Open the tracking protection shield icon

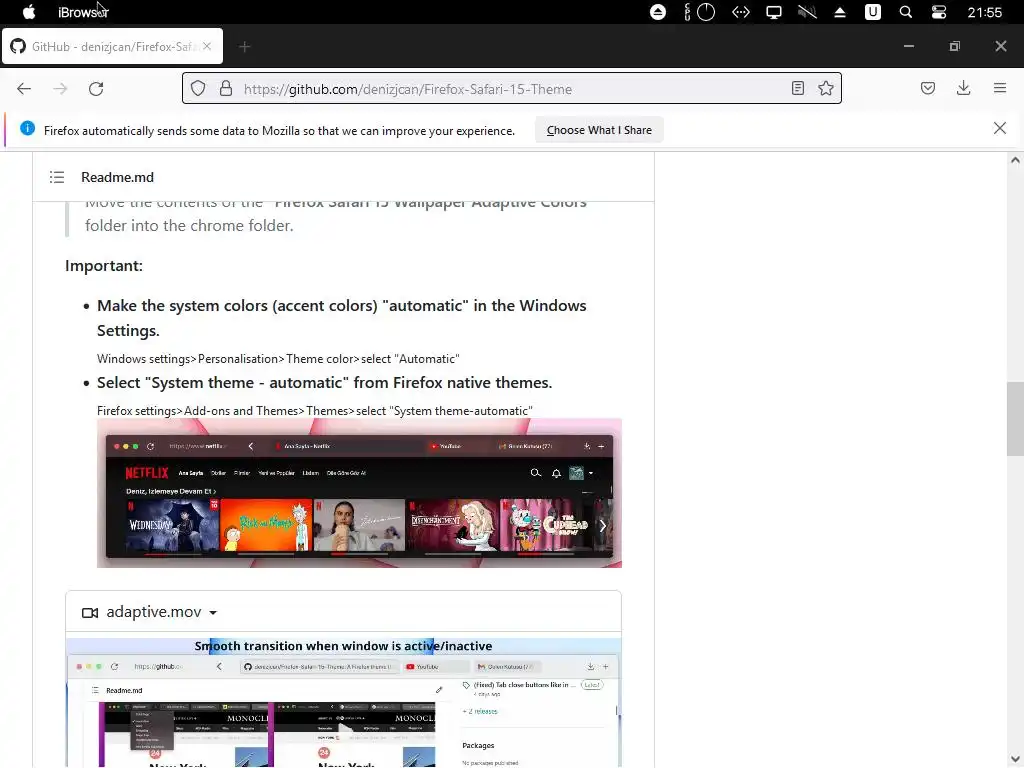(x=198, y=88)
